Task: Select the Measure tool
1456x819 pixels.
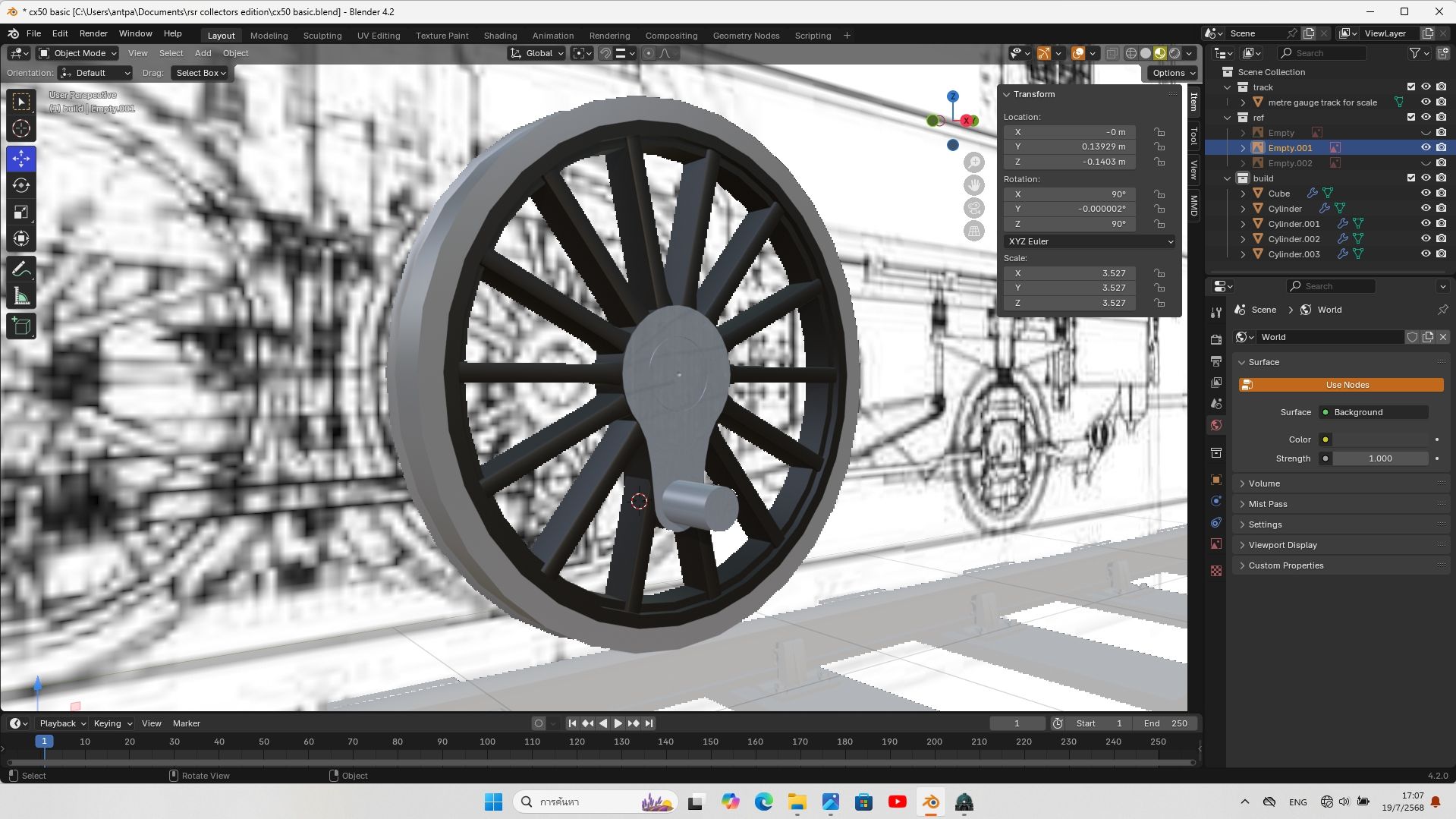Action: 21,296
